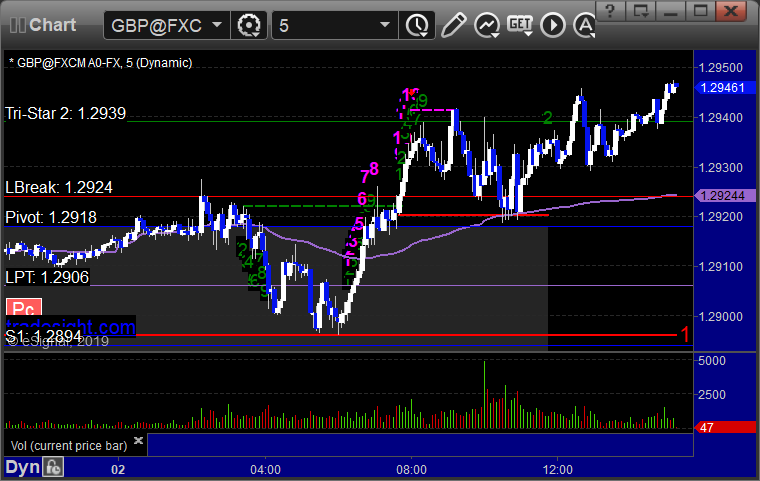
Task: Click the Dyn label in bottom-left corner
Action: point(22,467)
